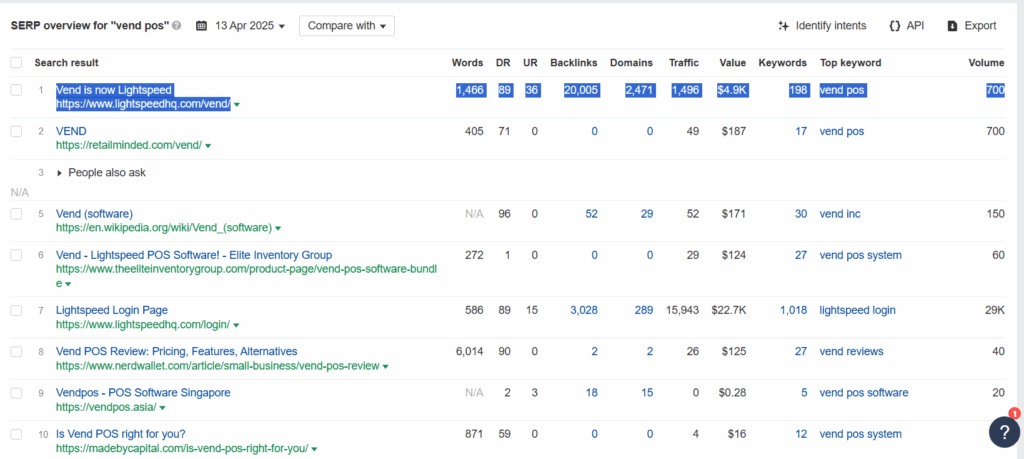Open the arrow menu beside madebycapital.com URL
The height and width of the screenshot is (459, 1024).
(x=314, y=449)
